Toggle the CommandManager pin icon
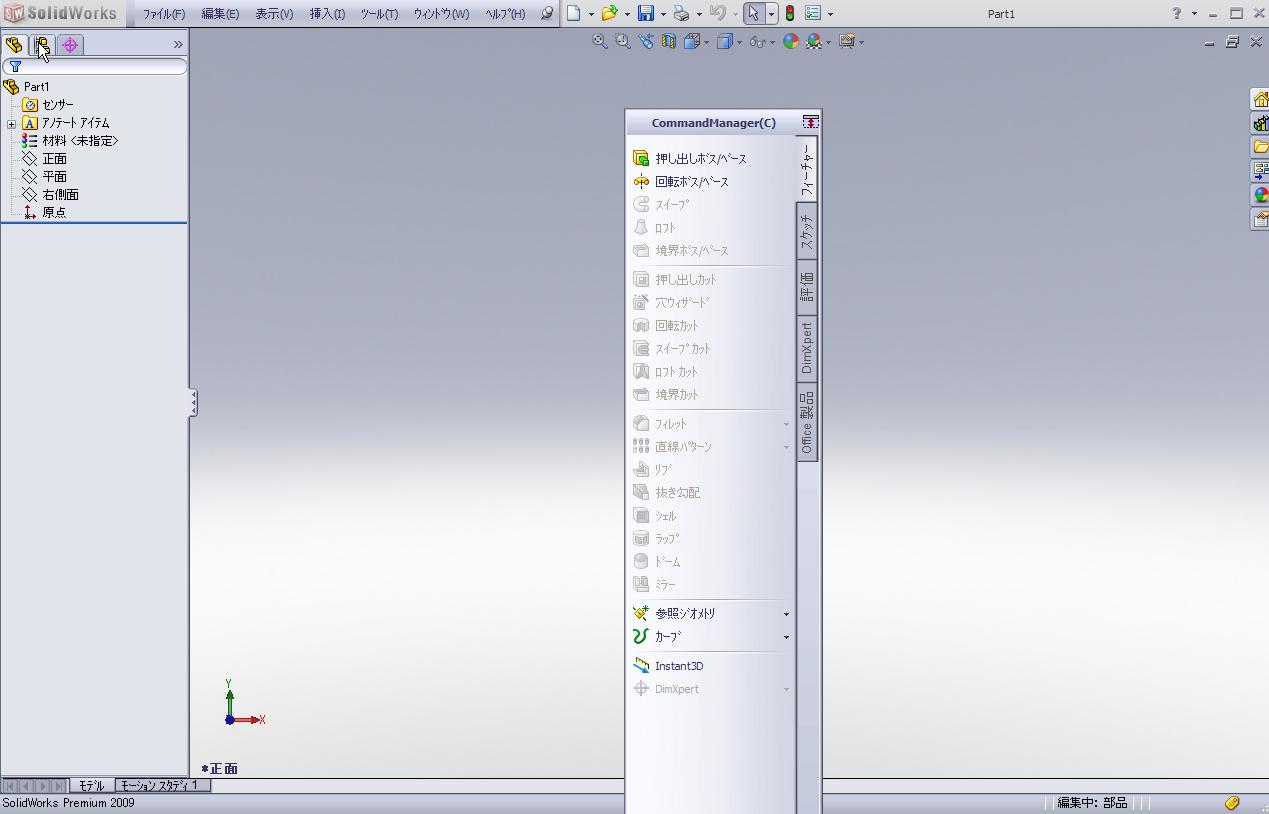1269x814 pixels. [x=810, y=122]
